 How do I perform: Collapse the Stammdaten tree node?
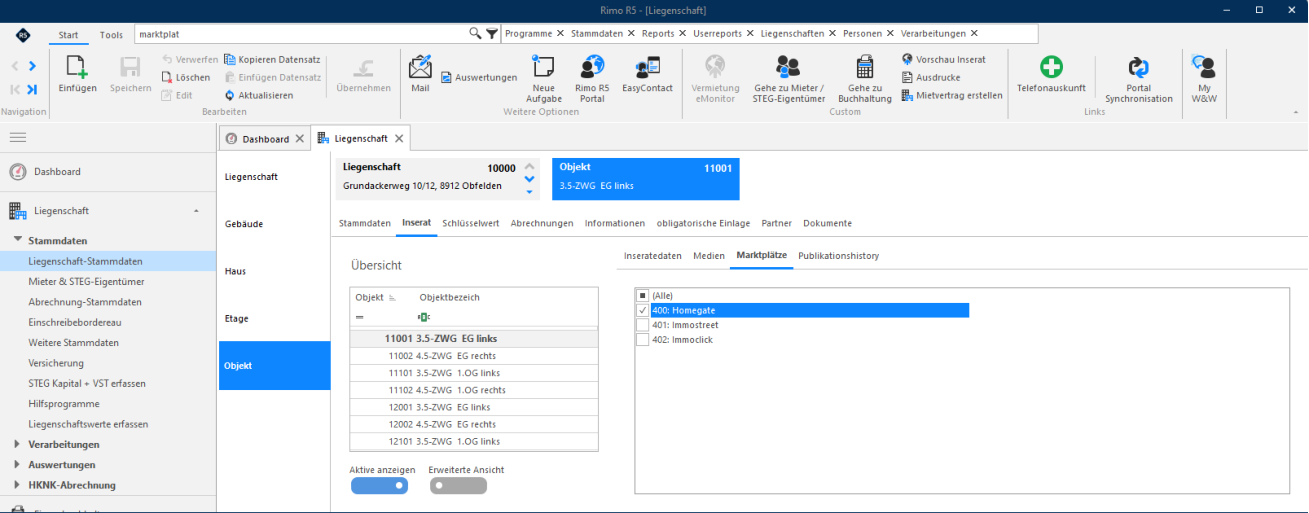pos(18,240)
